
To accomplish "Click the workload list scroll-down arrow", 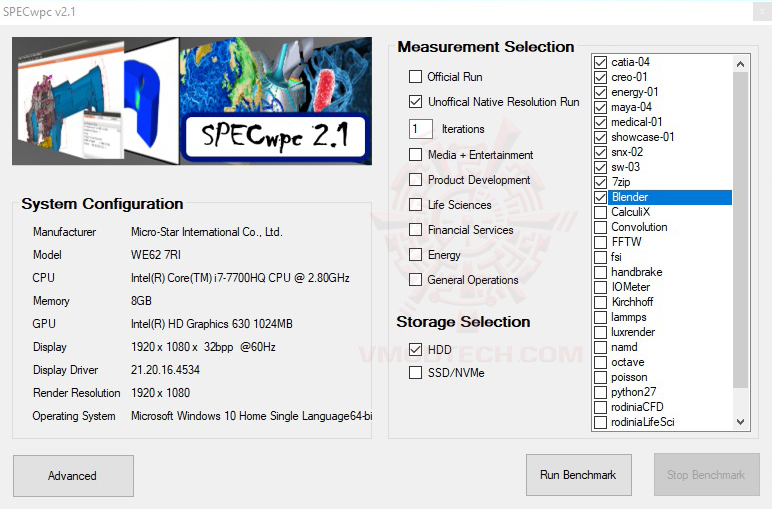I will [x=740, y=421].
